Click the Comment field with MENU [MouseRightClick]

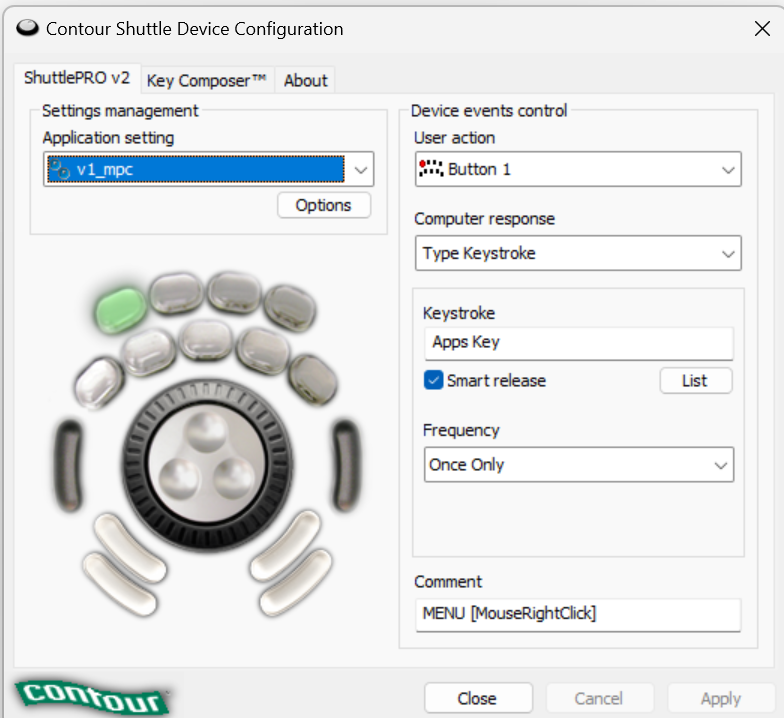578,614
